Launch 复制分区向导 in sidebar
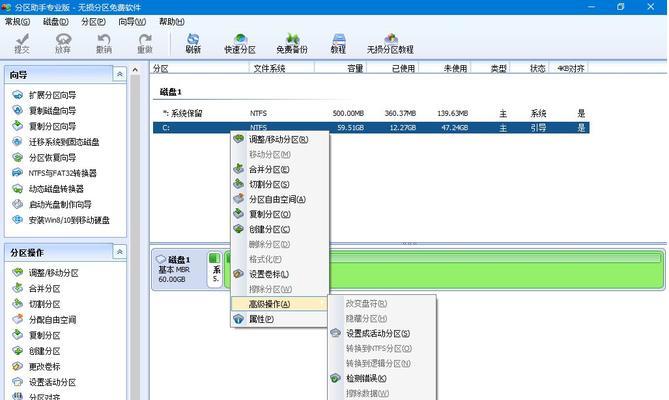 point(44,126)
